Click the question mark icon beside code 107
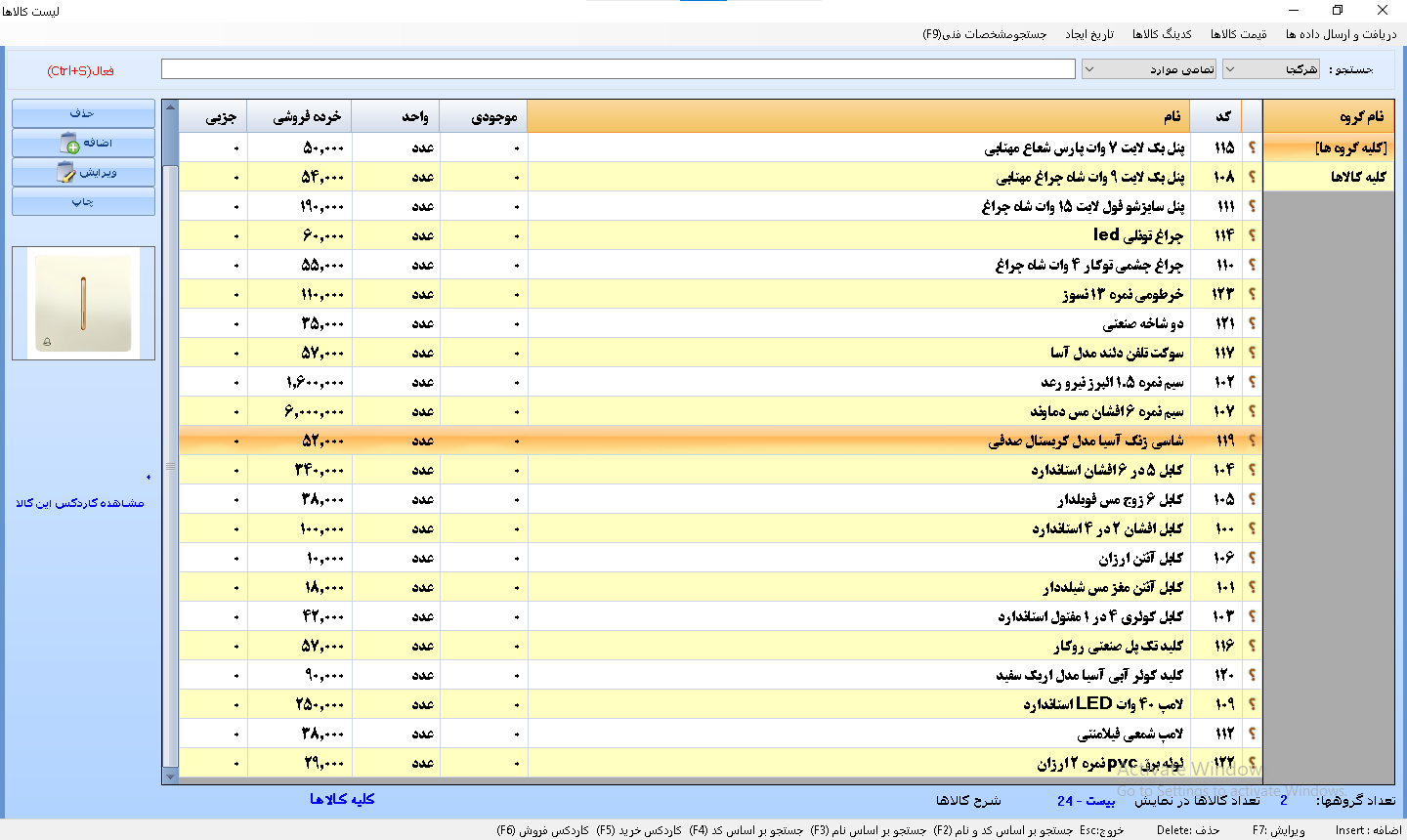 coord(1252,411)
